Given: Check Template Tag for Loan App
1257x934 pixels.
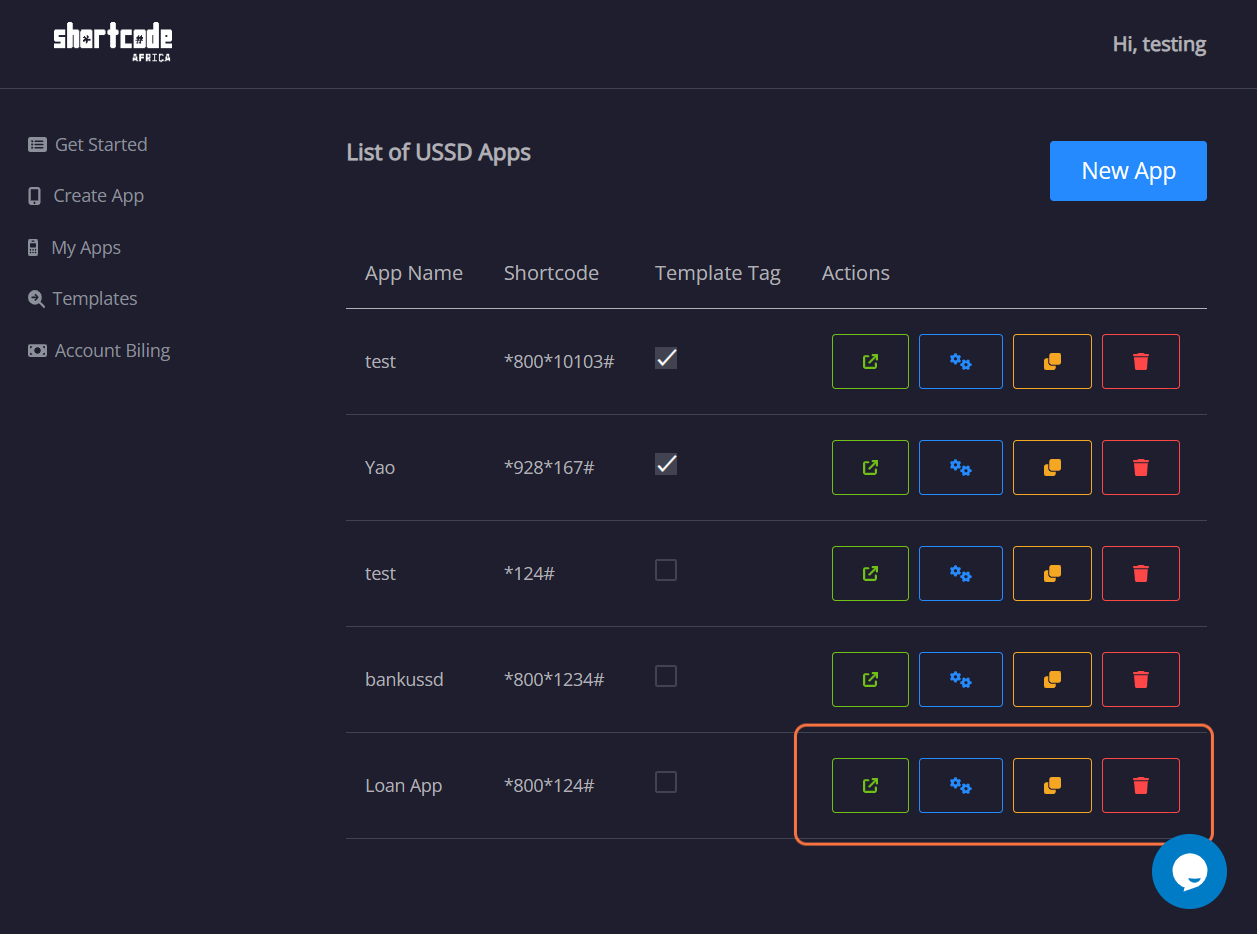Looking at the screenshot, I should pos(666,782).
